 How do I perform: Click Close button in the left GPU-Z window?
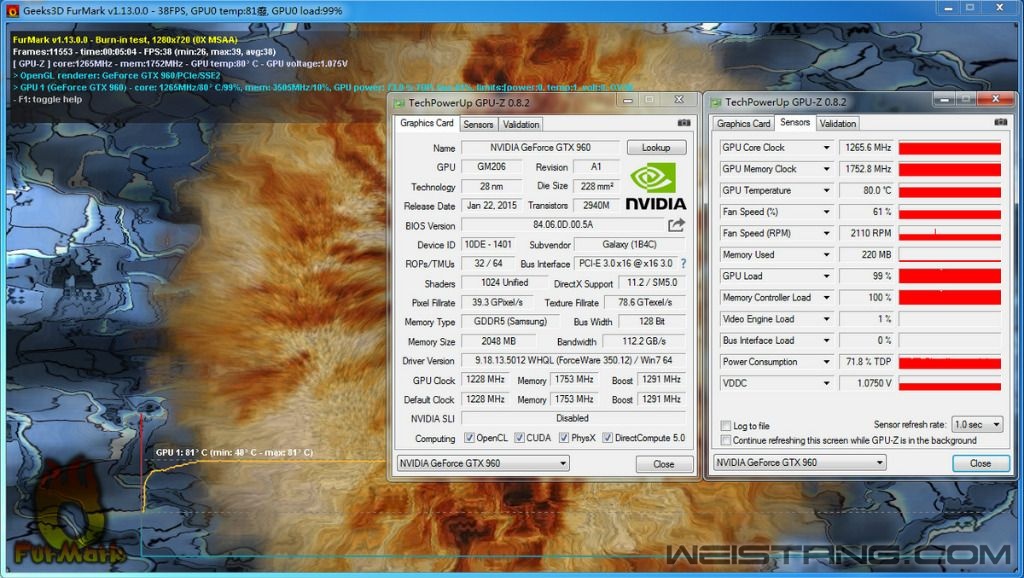pos(664,464)
